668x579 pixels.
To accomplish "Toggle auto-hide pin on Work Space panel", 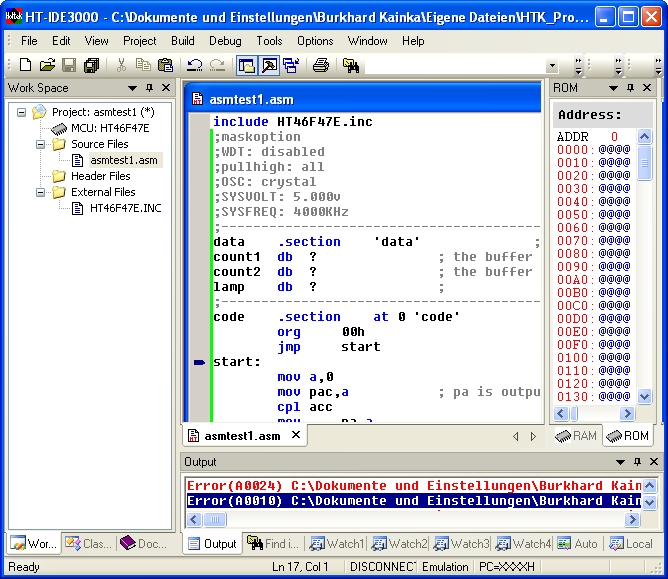I will point(150,88).
